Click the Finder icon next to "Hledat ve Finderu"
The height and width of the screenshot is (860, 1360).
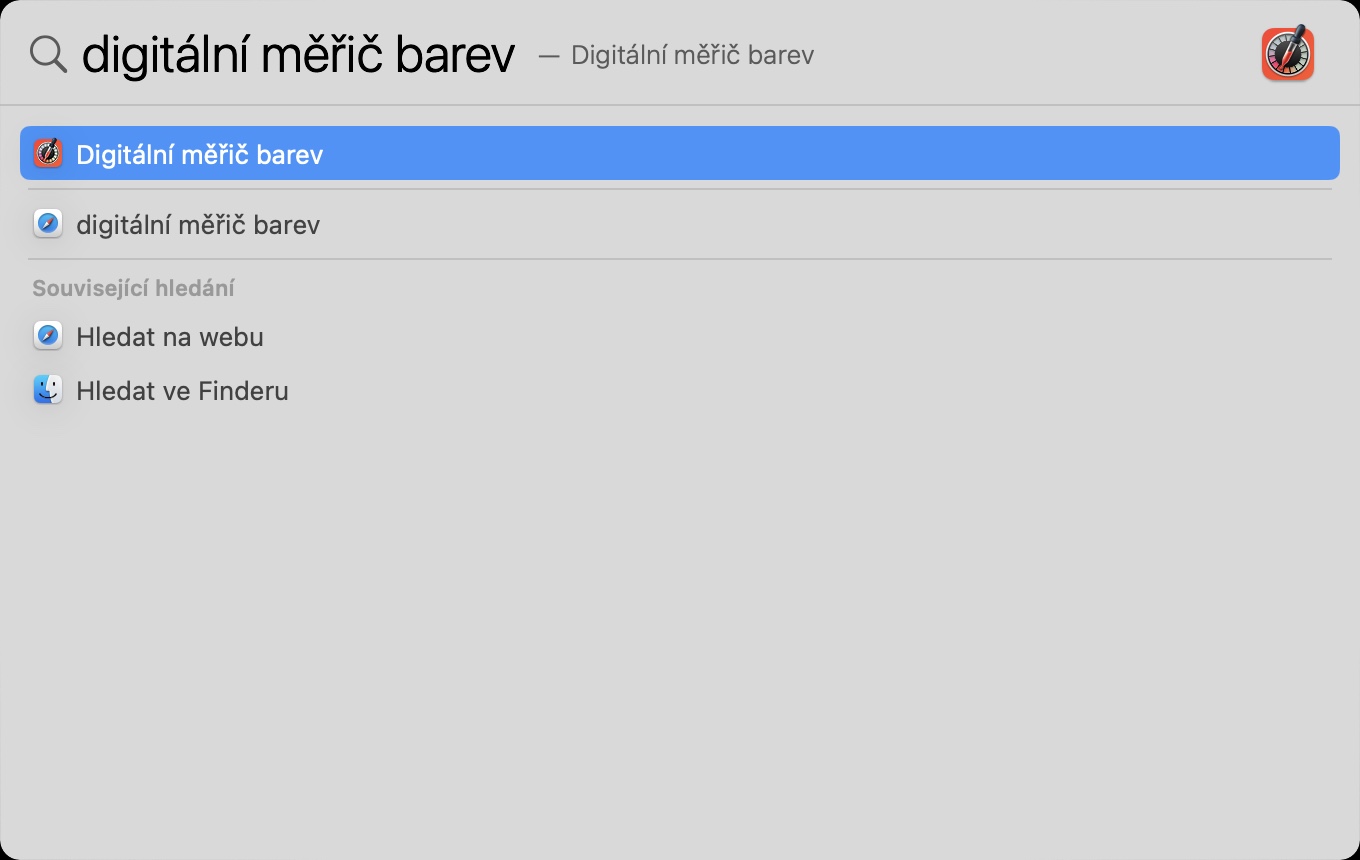[x=48, y=389]
